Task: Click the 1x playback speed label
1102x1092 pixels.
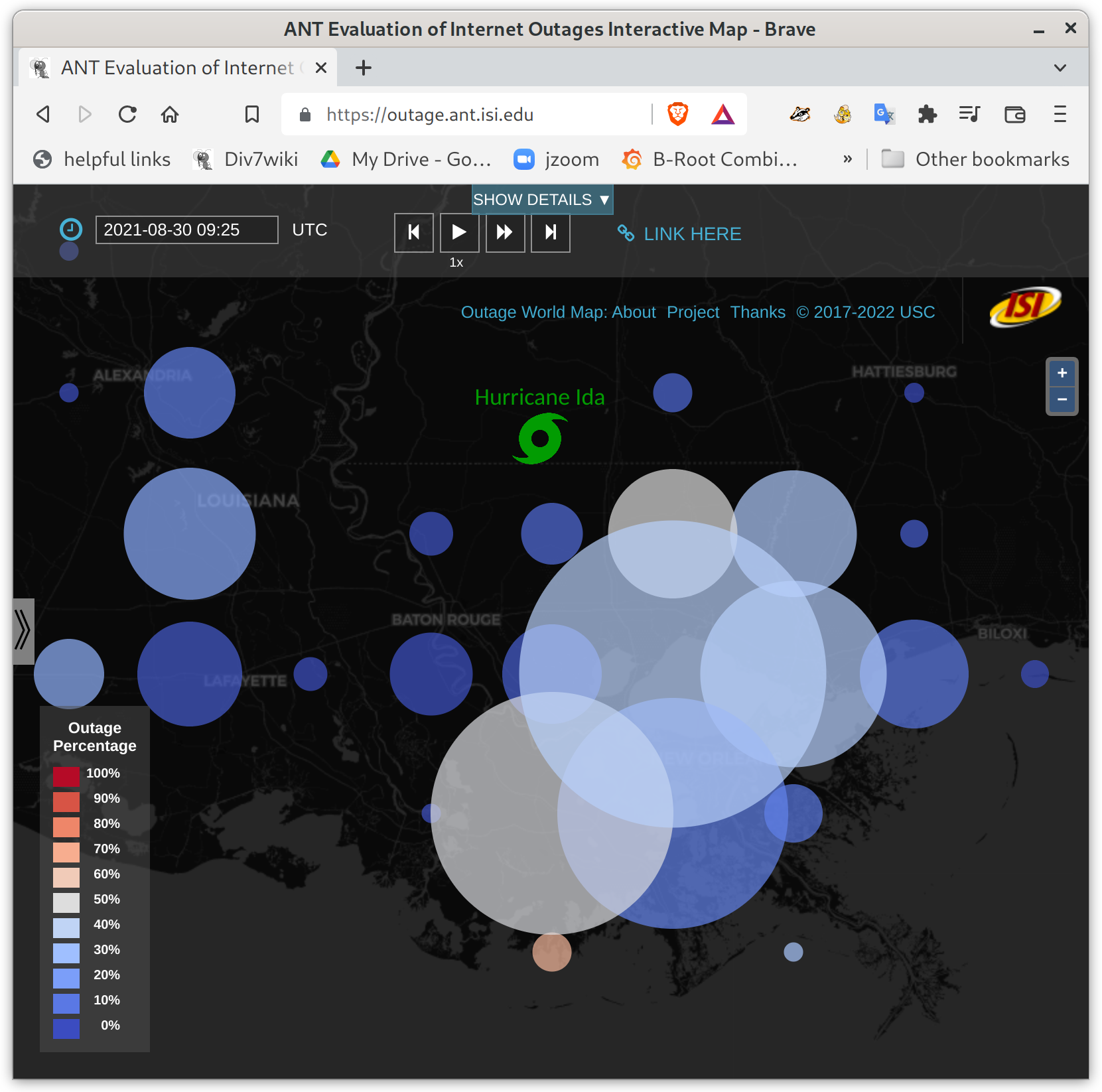Action: pyautogui.click(x=456, y=263)
